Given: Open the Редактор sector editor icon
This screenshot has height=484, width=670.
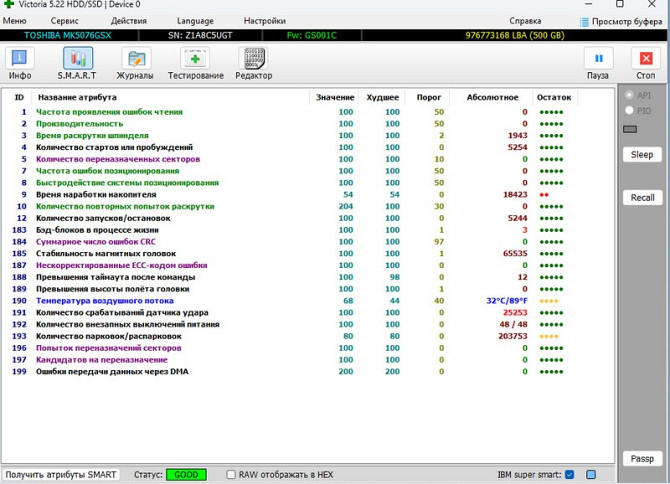Looking at the screenshot, I should [x=254, y=59].
